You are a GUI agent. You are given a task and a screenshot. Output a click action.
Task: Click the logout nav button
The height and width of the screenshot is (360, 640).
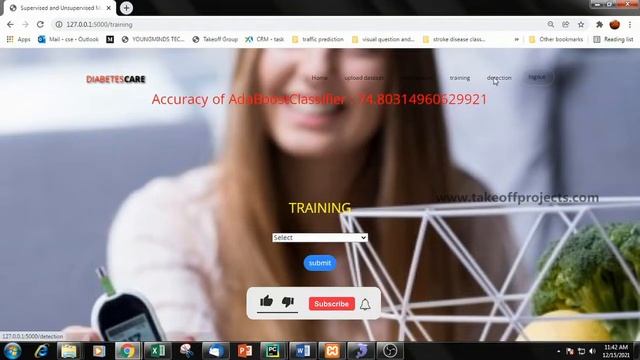tap(538, 77)
